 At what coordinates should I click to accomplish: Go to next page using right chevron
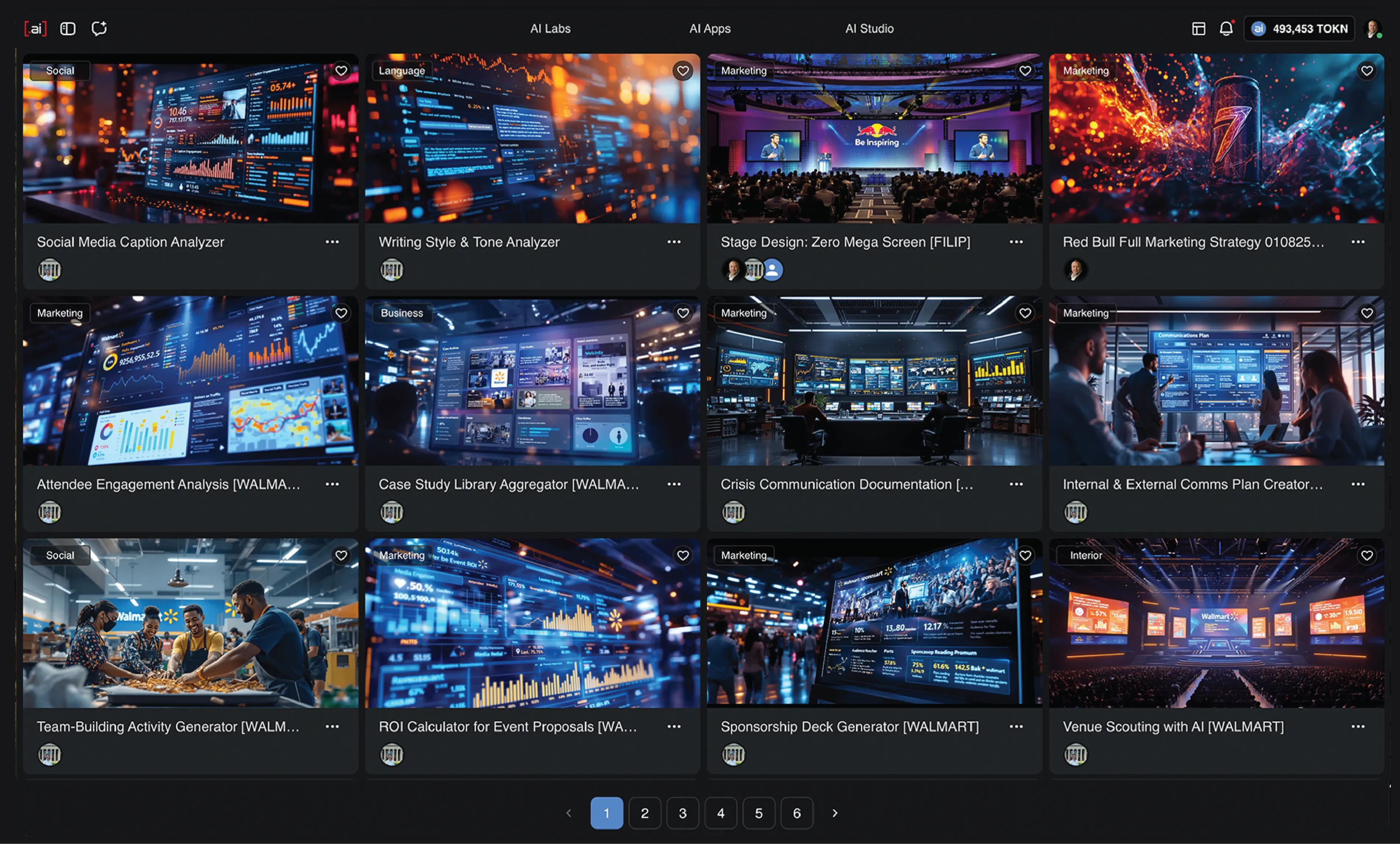835,813
